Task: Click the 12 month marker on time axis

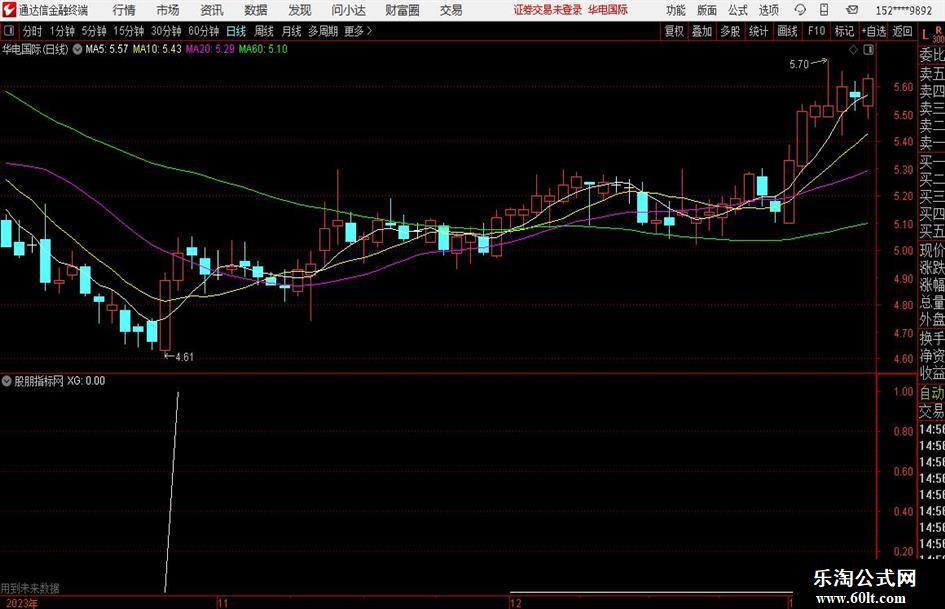Action: pyautogui.click(x=515, y=603)
